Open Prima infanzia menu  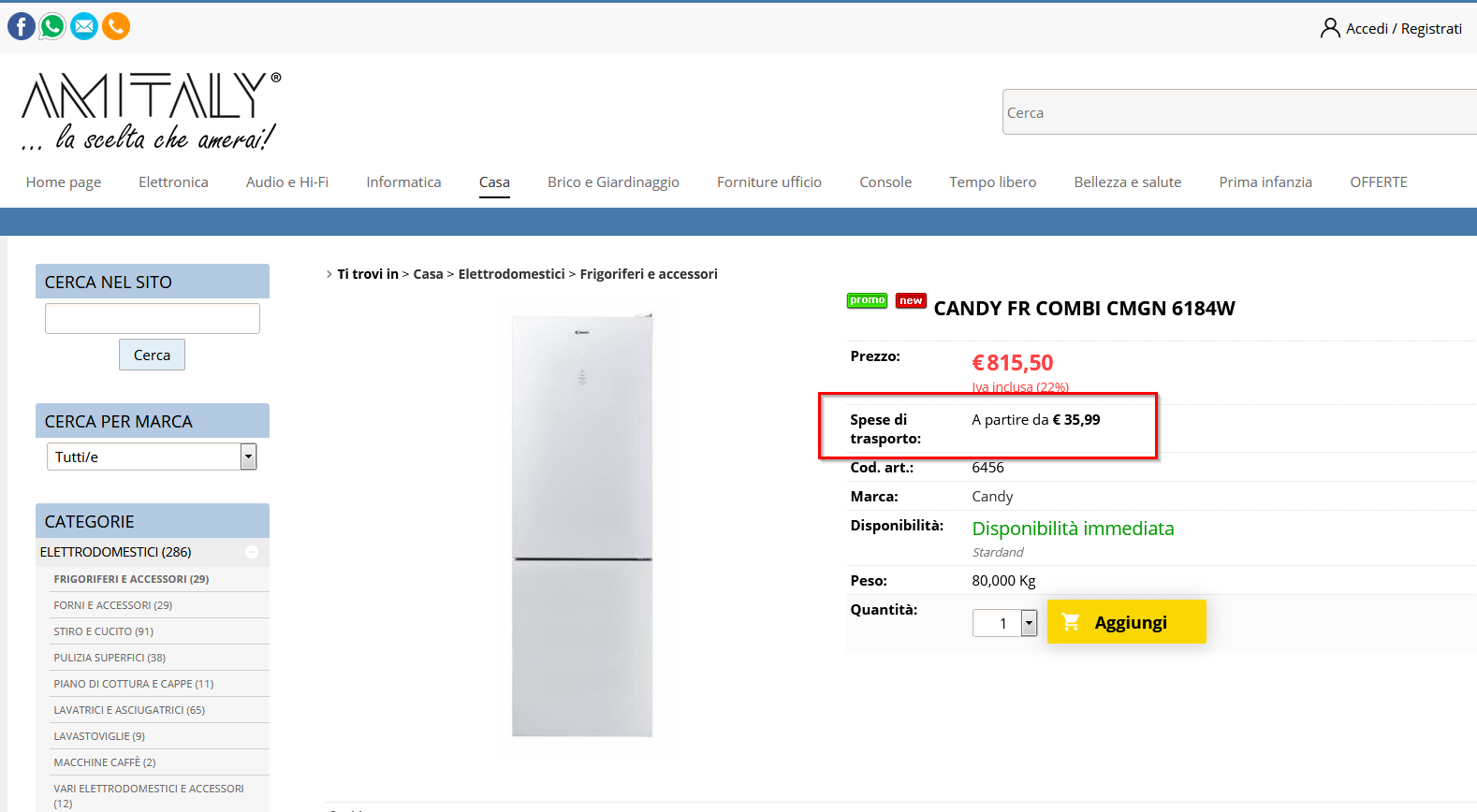(x=1265, y=181)
